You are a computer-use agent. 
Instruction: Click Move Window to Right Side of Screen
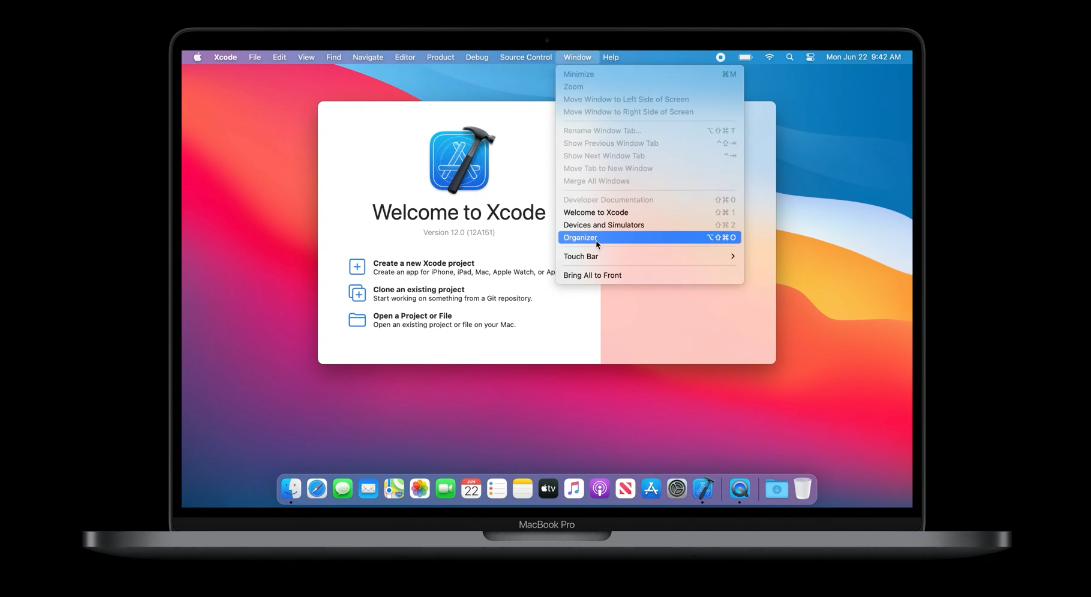pyautogui.click(x=649, y=111)
